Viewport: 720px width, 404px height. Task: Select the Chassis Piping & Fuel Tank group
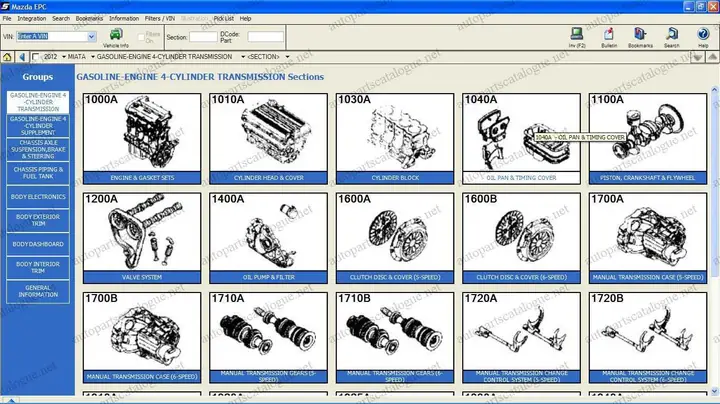[38, 174]
